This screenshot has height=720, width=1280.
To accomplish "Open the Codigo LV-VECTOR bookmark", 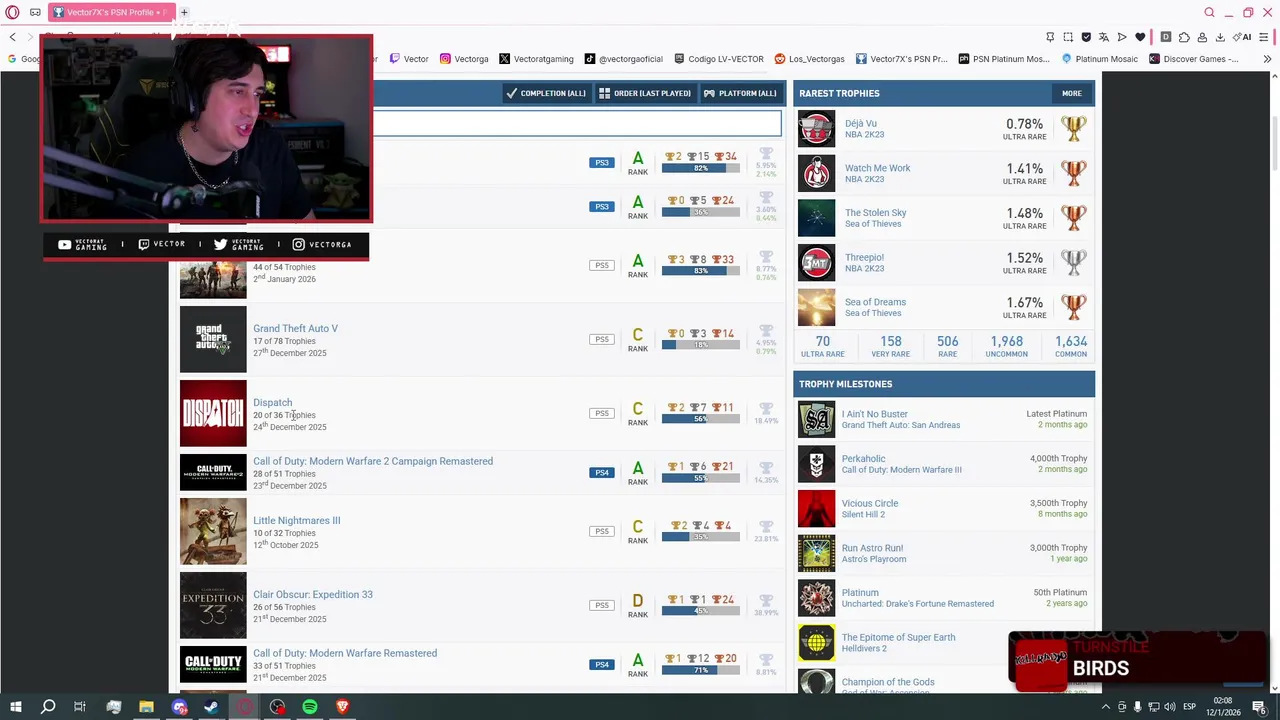I will click(x=719, y=59).
